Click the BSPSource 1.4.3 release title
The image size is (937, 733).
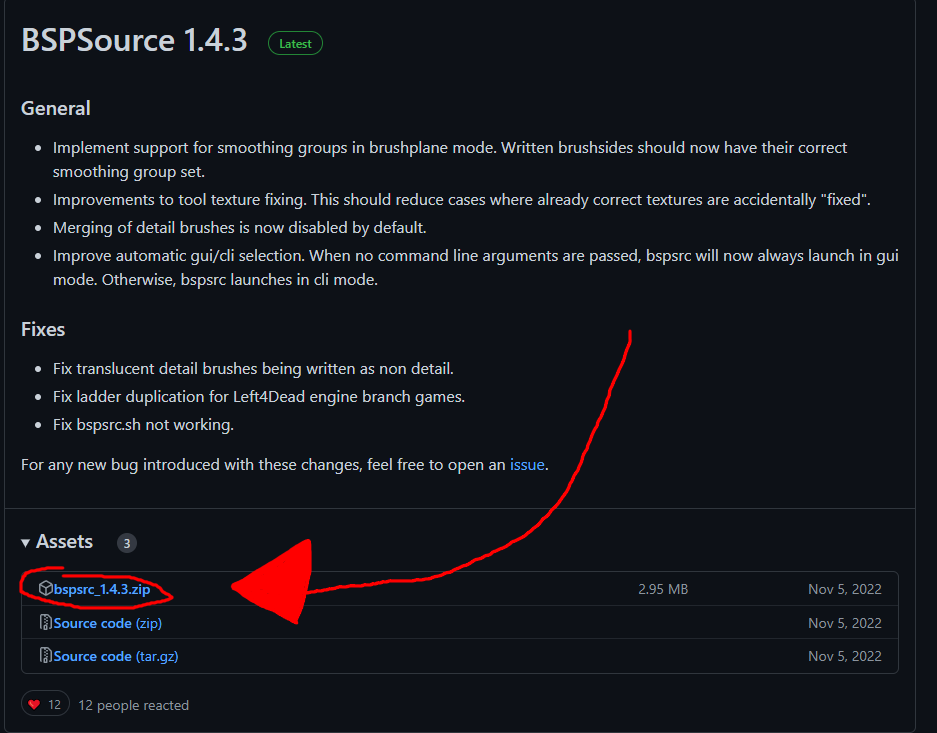(134, 40)
